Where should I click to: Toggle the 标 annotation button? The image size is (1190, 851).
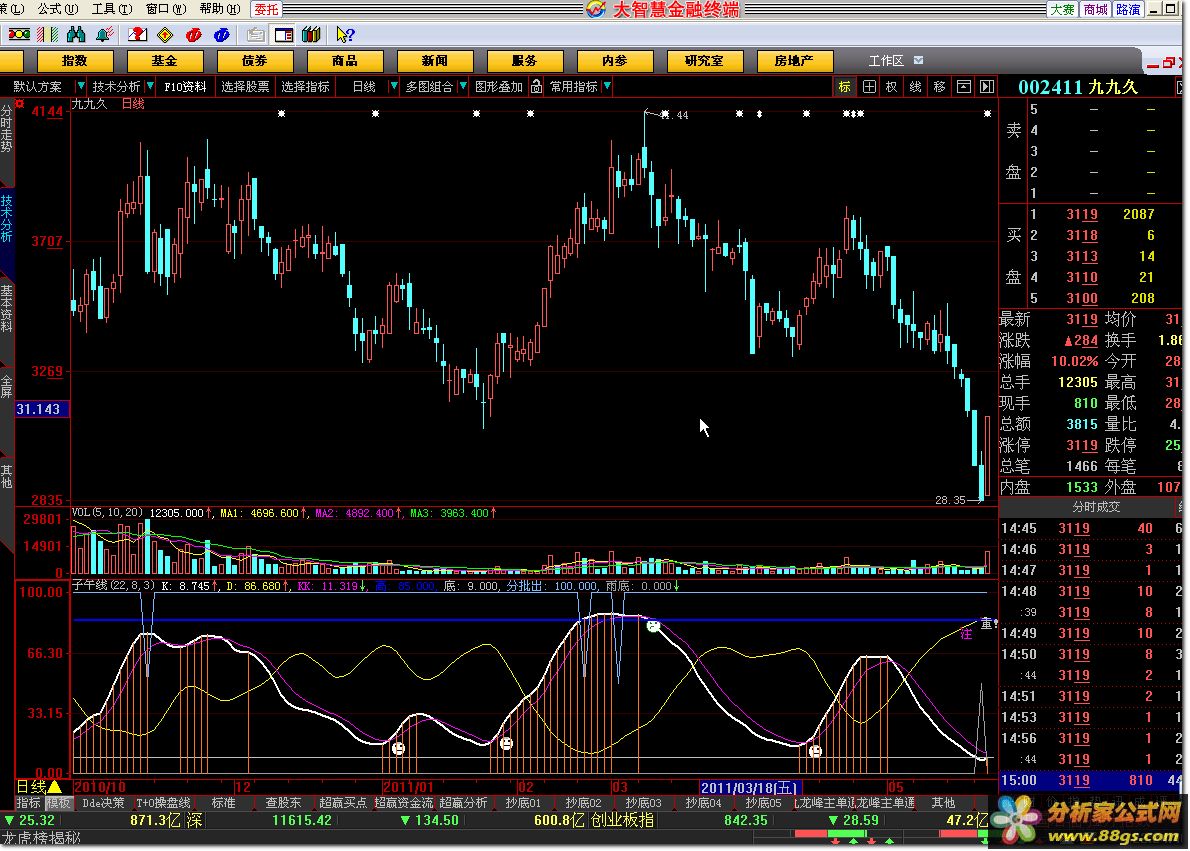pos(845,87)
